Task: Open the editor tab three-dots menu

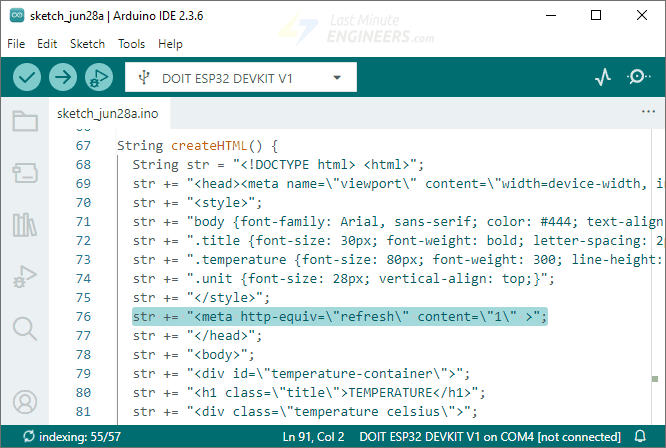Action: click(x=647, y=112)
